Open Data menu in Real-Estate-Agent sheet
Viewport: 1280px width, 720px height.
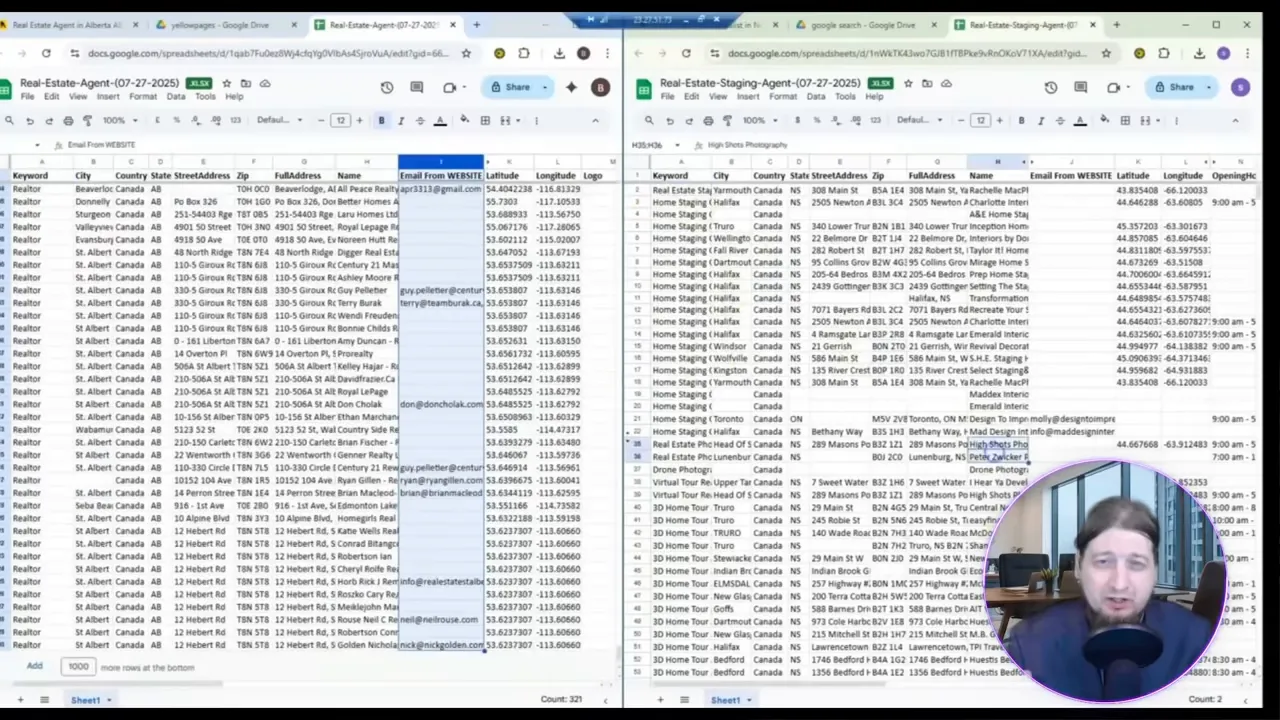click(176, 97)
